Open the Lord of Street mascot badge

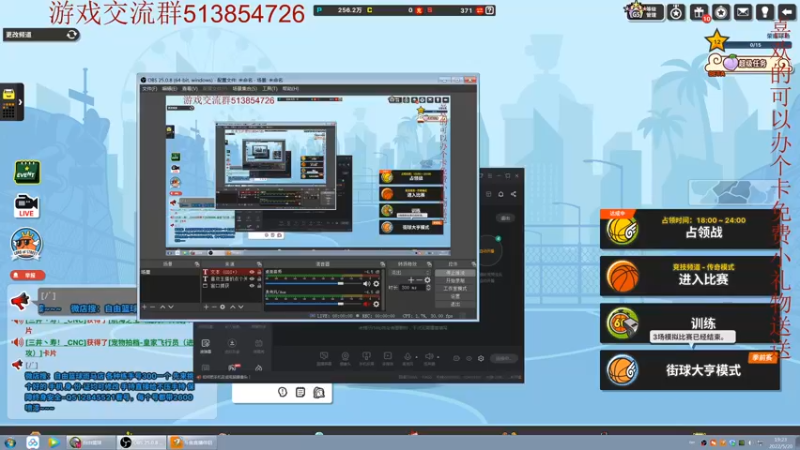(26, 244)
